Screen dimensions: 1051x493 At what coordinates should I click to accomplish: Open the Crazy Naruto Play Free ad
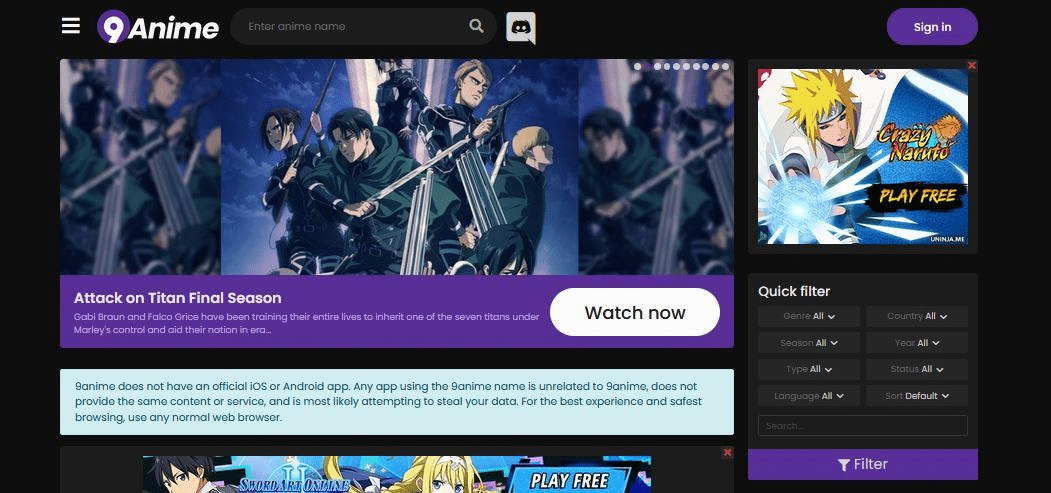(x=863, y=156)
